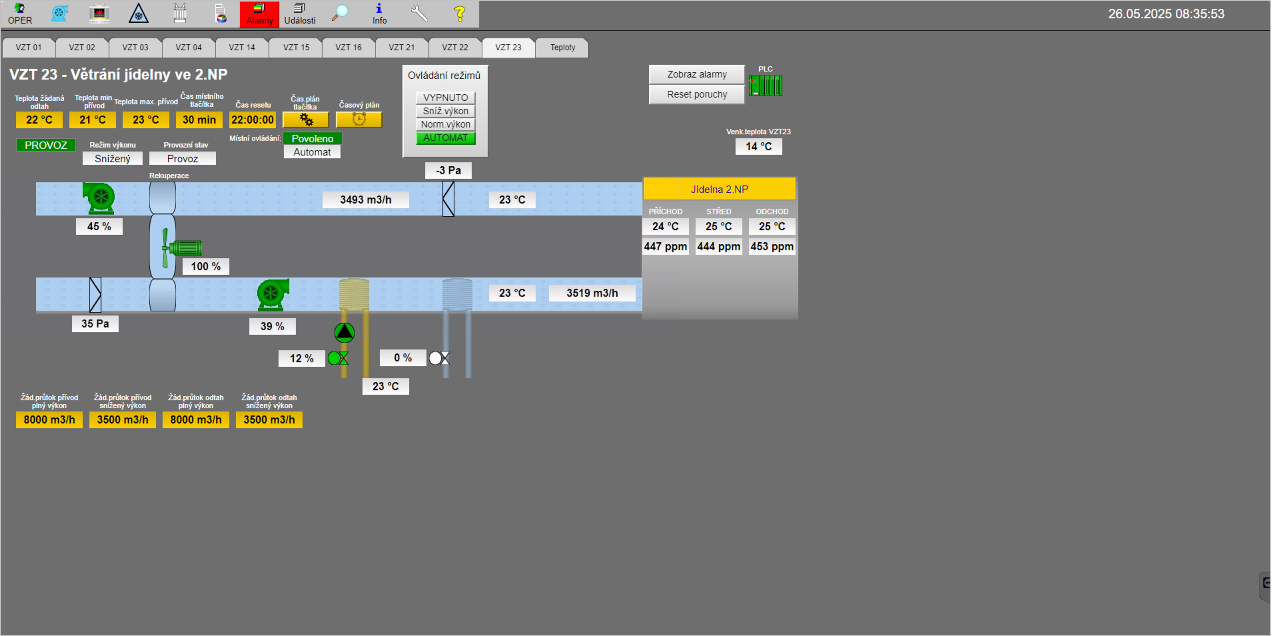Screen dimensions: 1272x636
Task: Toggle the Povoleno local control indicator
Action: [312, 139]
